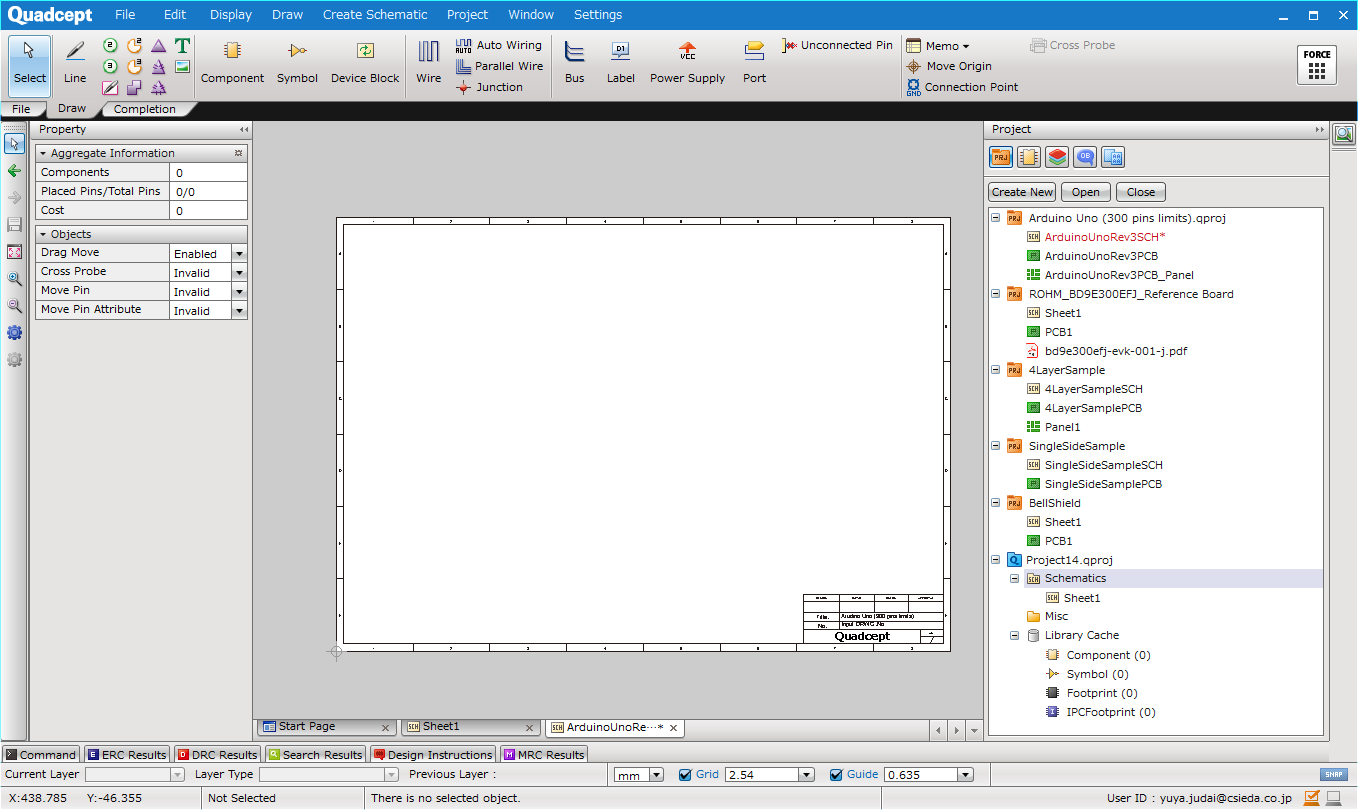The height and width of the screenshot is (810, 1358).
Task: Open the Display menu
Action: 231,15
